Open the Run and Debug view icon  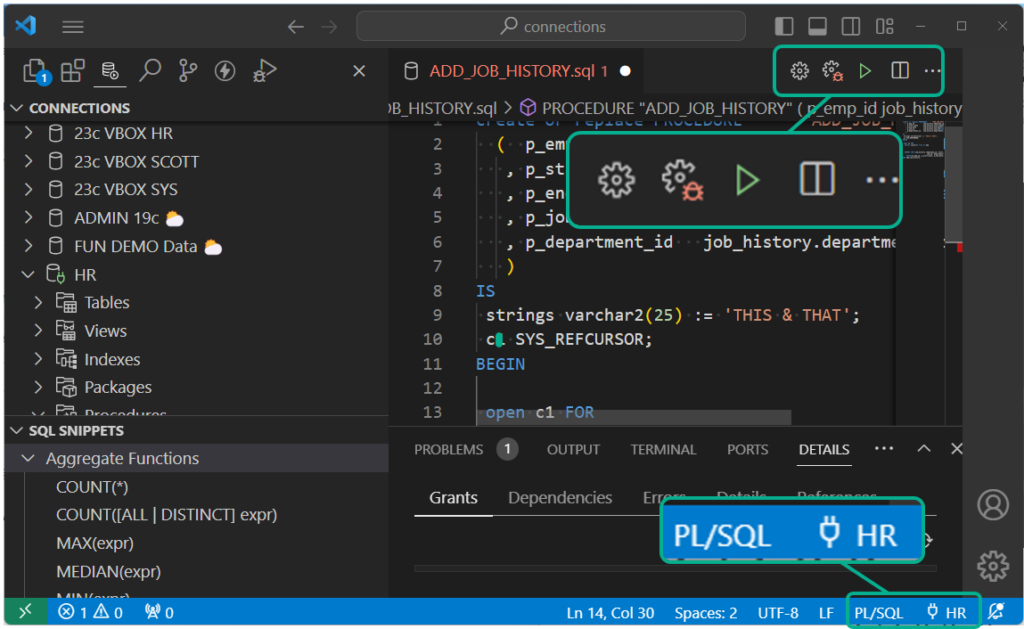click(264, 71)
